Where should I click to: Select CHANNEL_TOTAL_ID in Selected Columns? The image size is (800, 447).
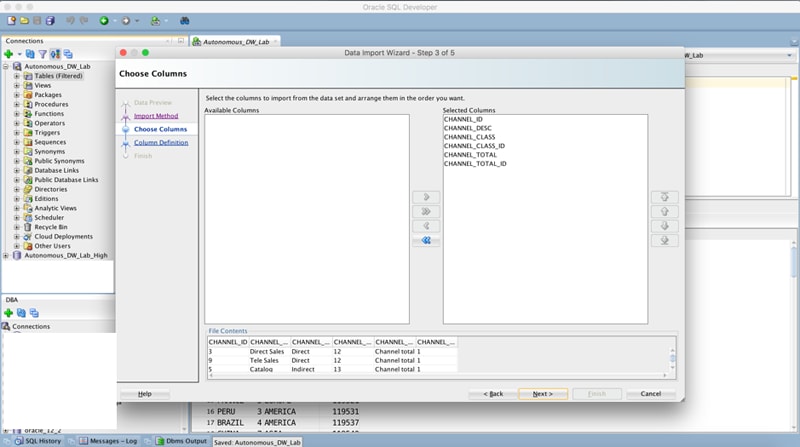click(x=476, y=163)
